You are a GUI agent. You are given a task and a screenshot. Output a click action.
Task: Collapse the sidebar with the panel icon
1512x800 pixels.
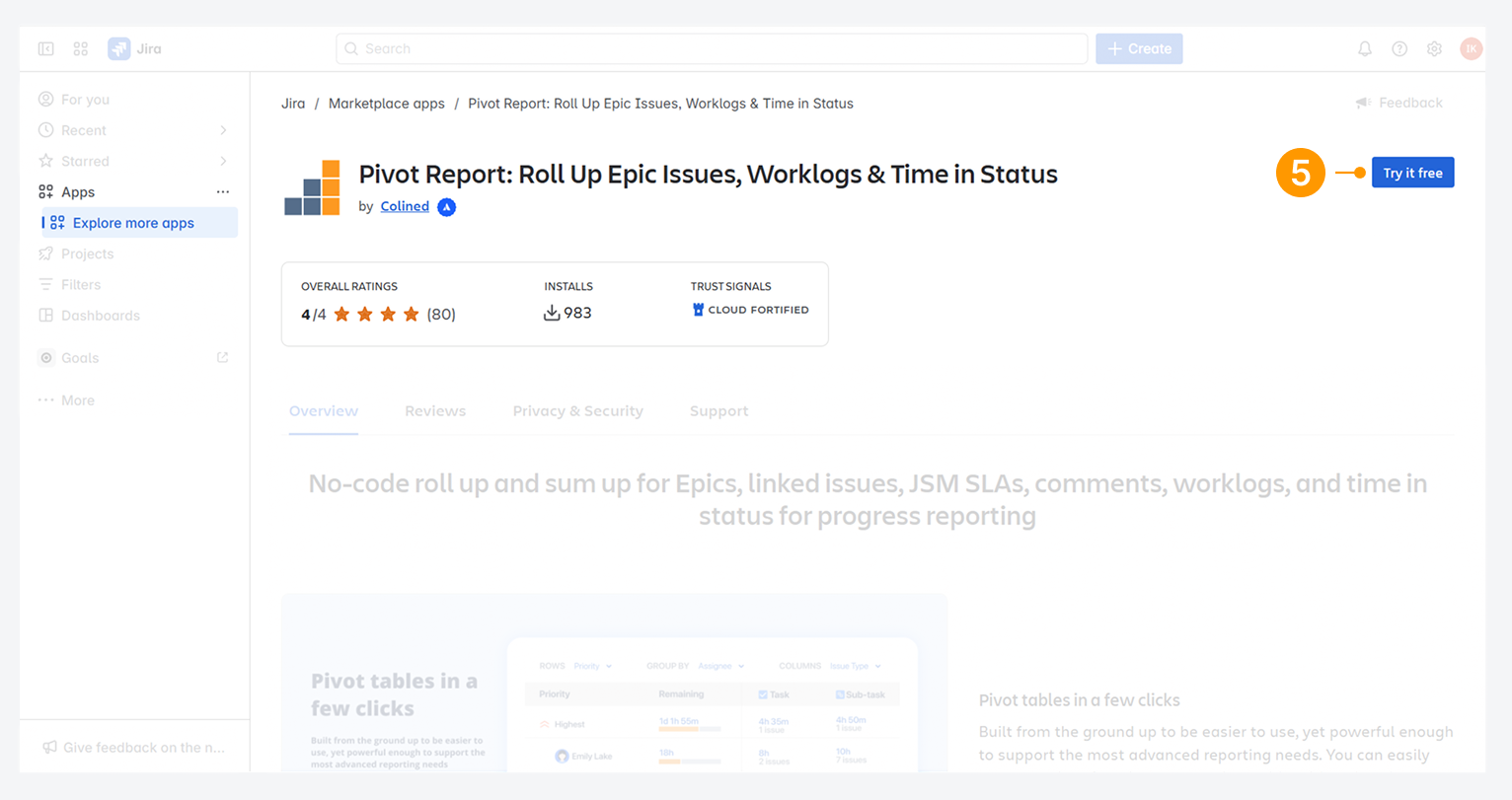[x=46, y=48]
